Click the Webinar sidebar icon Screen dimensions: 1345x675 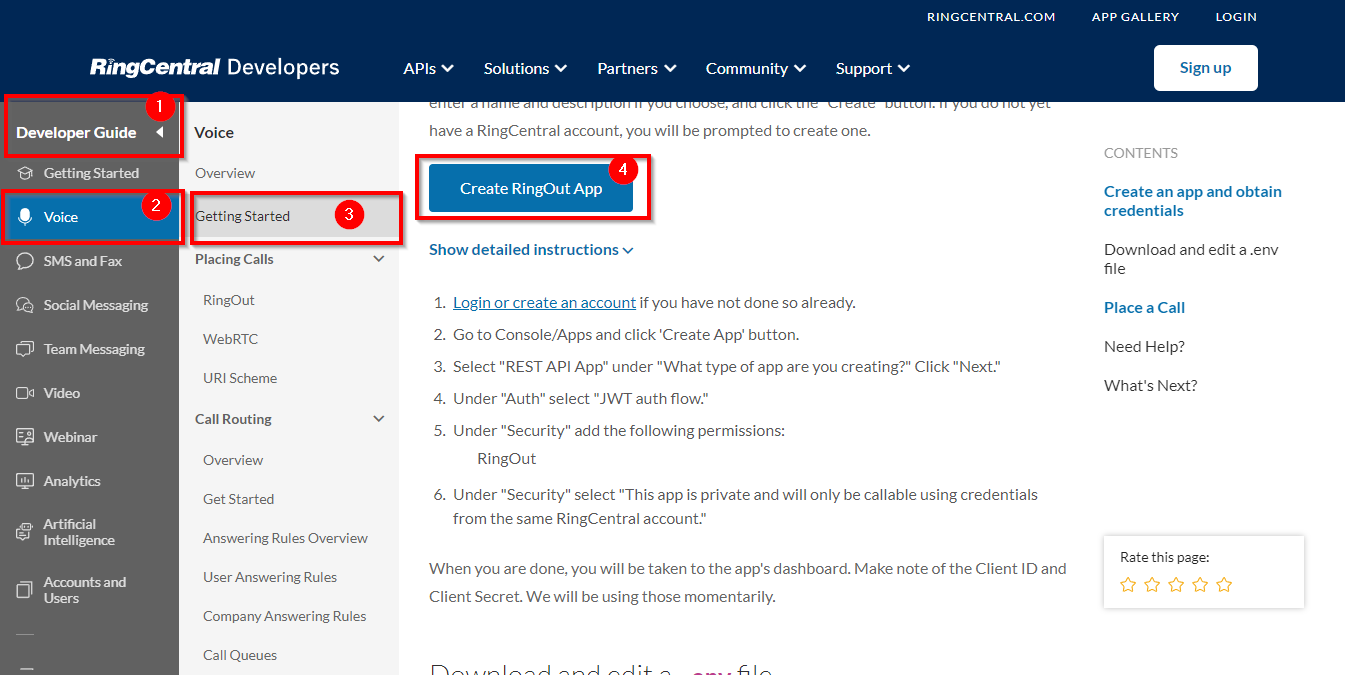pos(25,437)
